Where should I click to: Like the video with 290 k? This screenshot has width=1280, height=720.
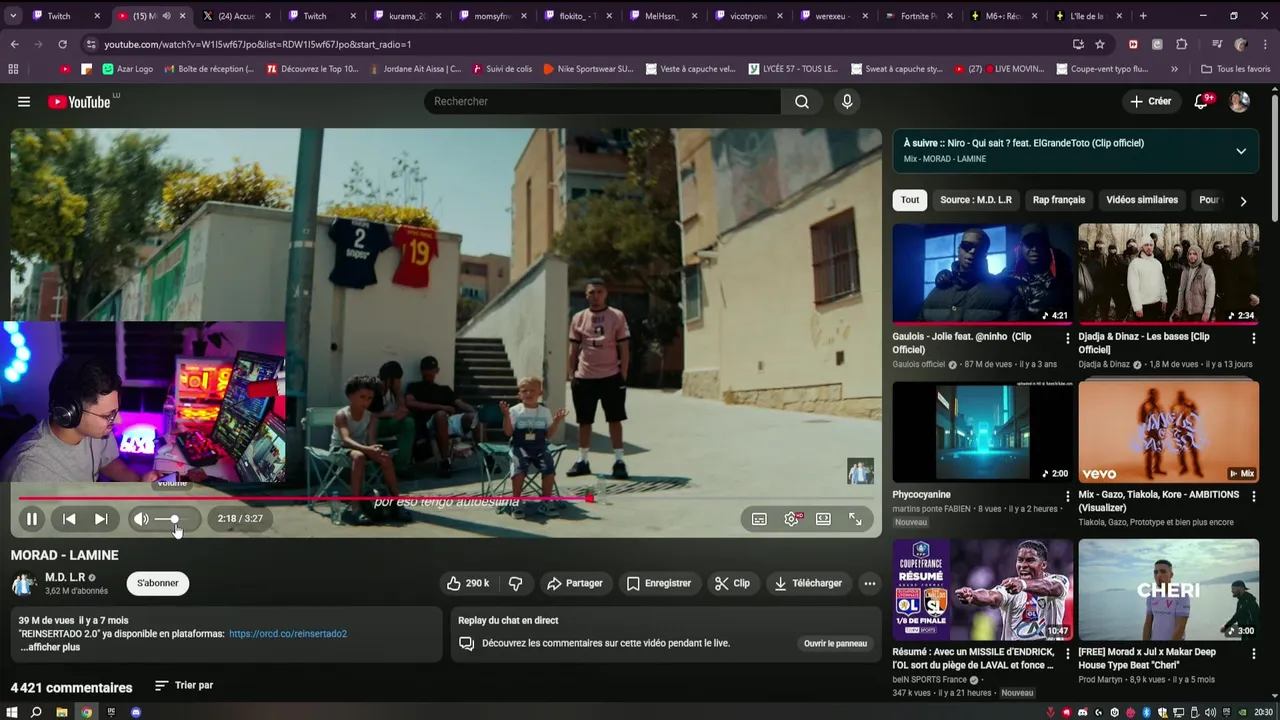tap(468, 583)
